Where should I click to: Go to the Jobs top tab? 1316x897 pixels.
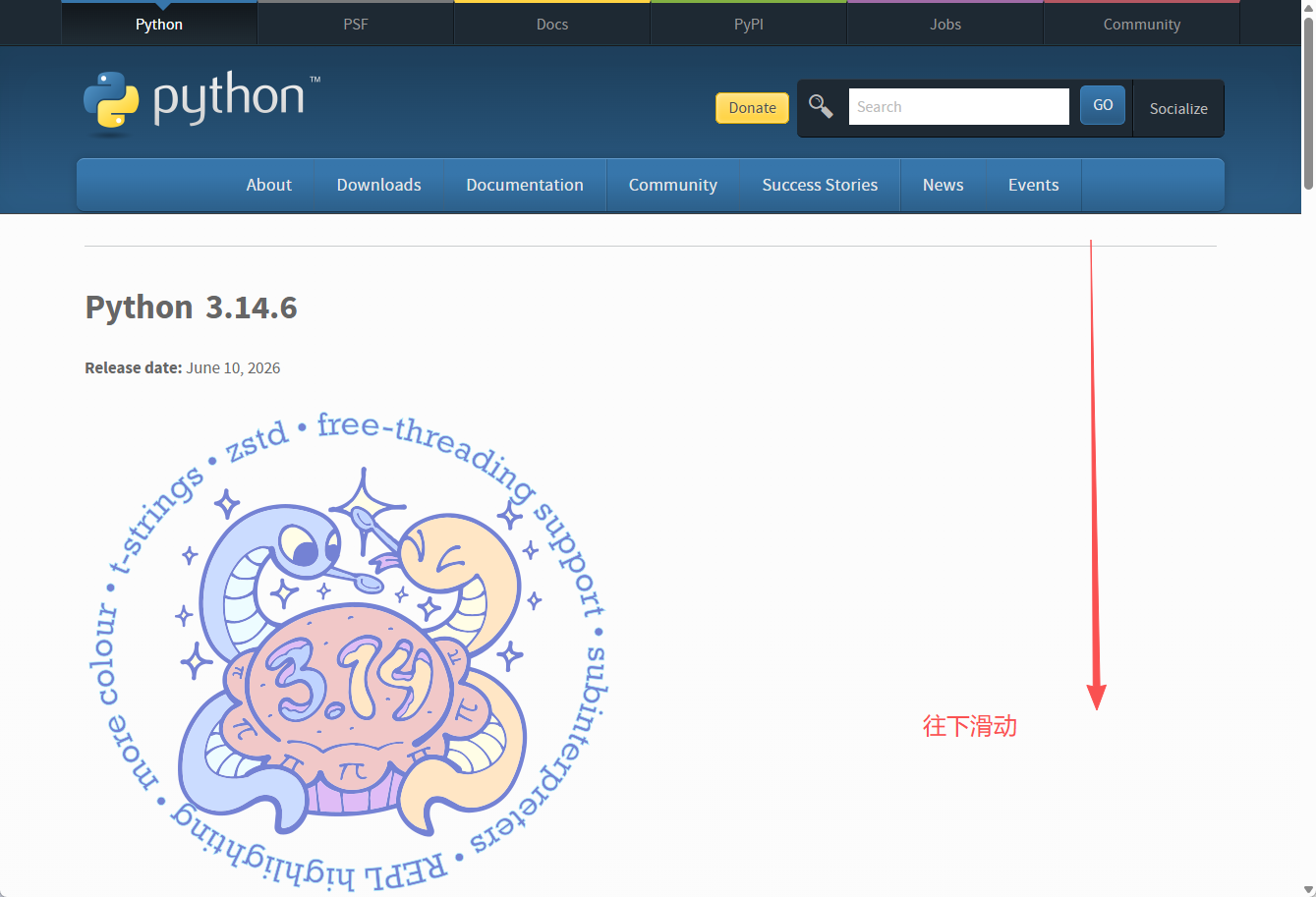pyautogui.click(x=945, y=24)
